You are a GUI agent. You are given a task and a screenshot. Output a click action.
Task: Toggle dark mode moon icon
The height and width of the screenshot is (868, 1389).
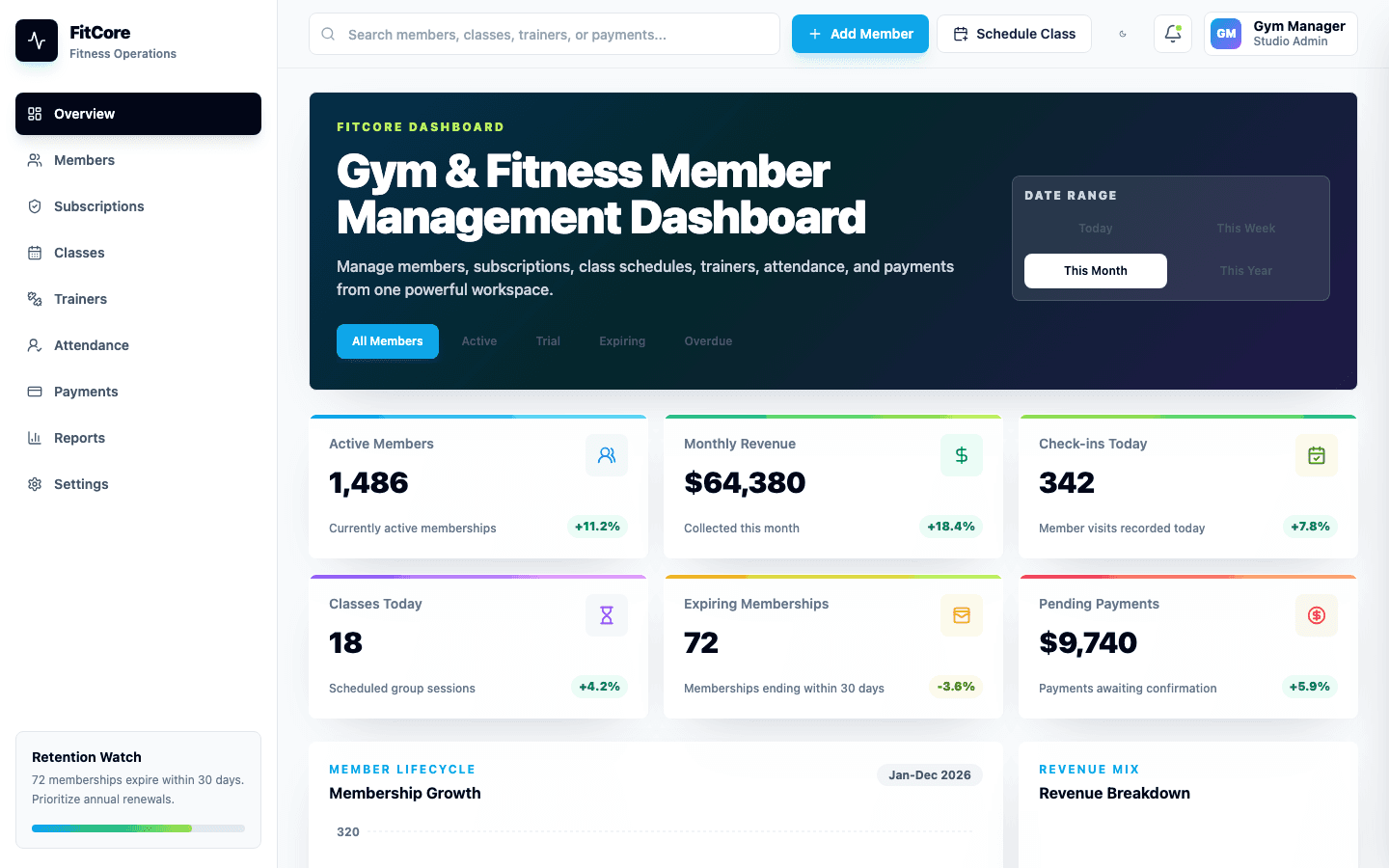(x=1123, y=34)
